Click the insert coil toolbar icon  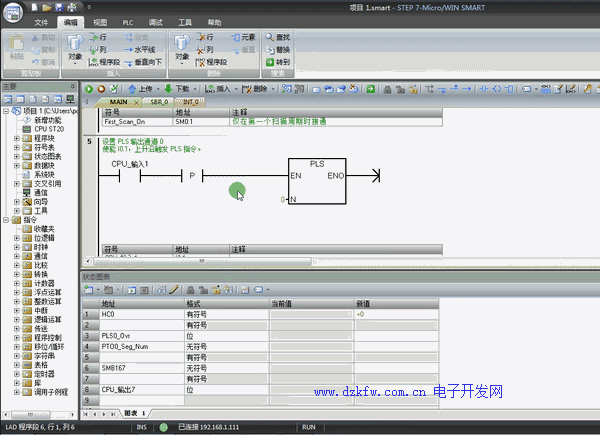pos(497,89)
